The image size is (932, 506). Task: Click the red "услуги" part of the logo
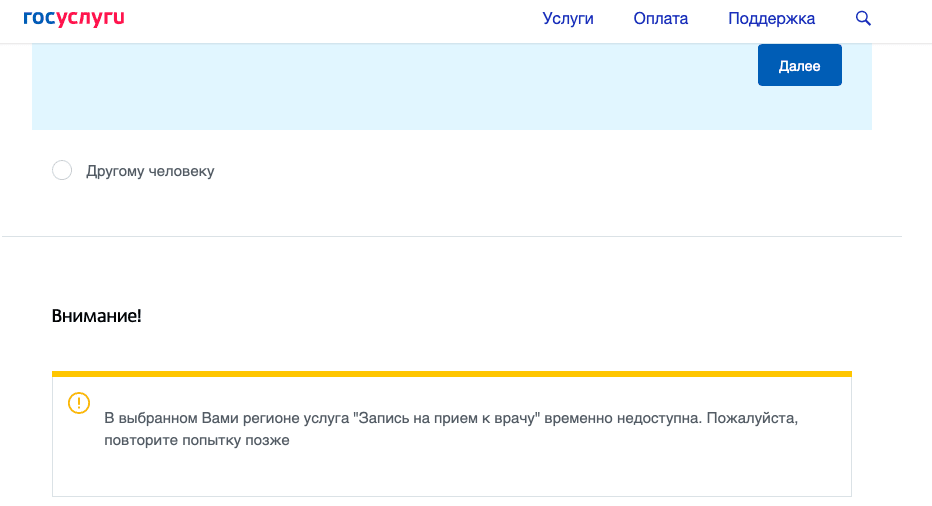(x=90, y=18)
